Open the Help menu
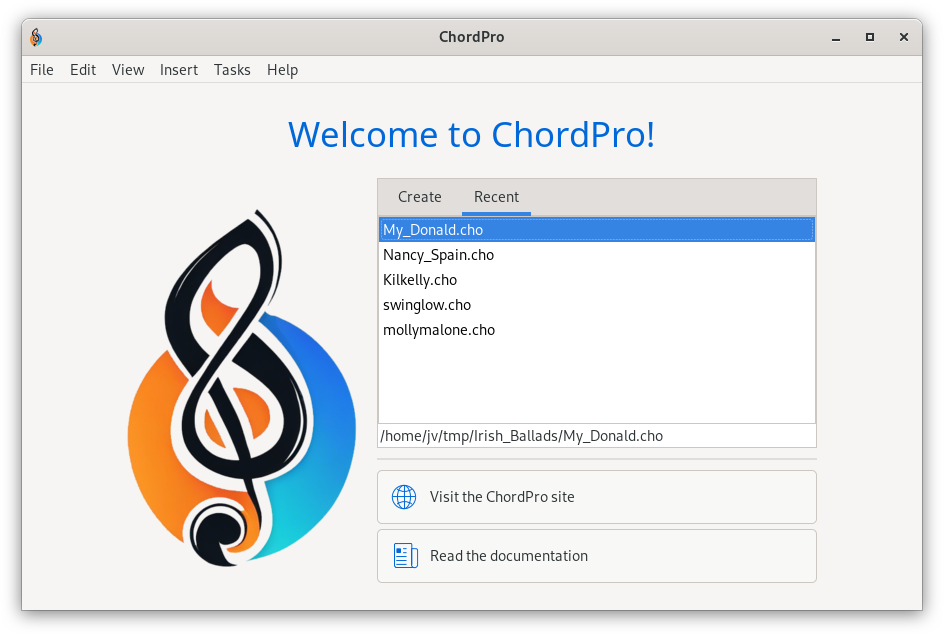This screenshot has width=944, height=635. point(282,70)
